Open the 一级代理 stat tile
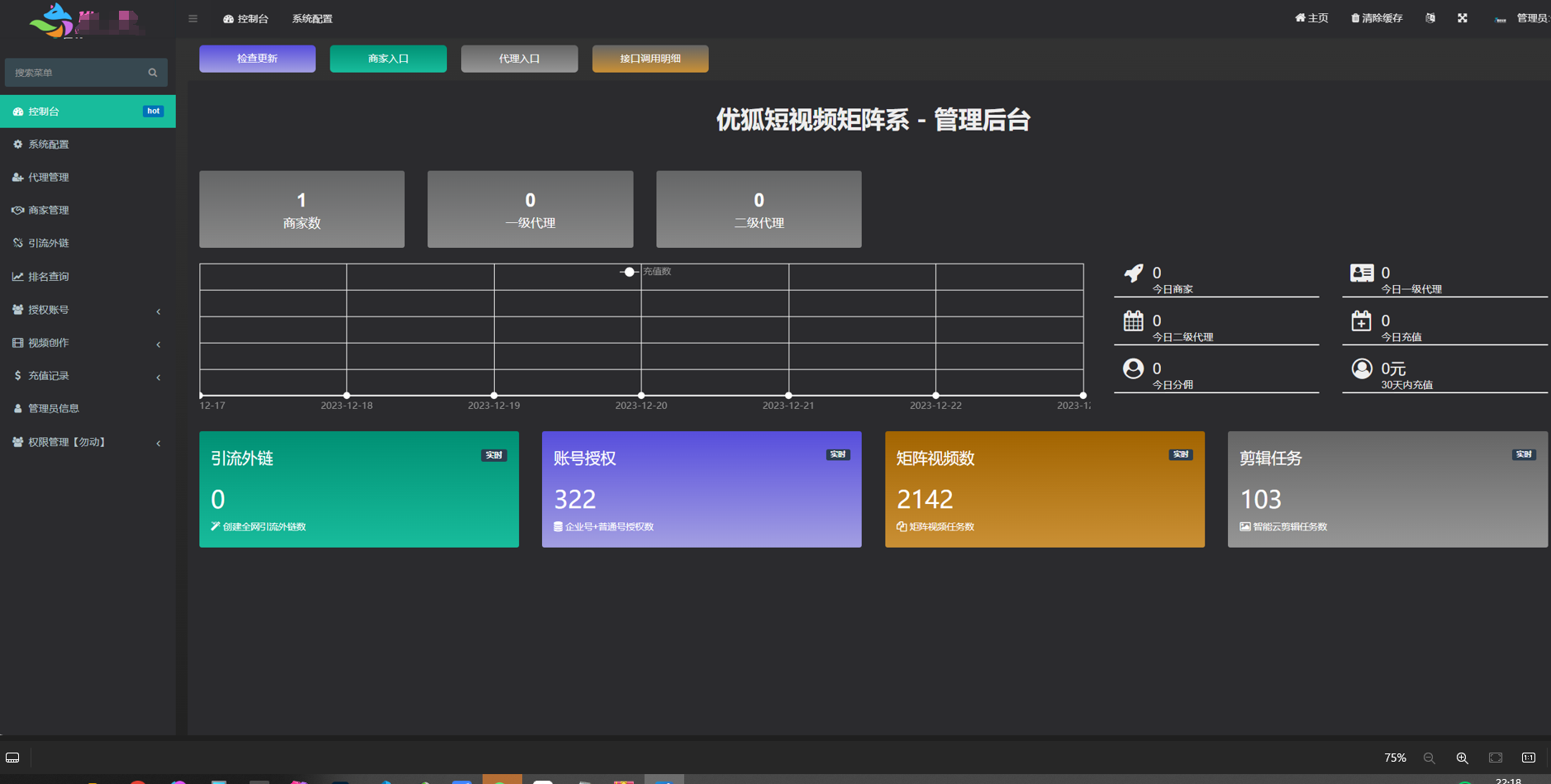The width and height of the screenshot is (1551, 784). (x=530, y=209)
